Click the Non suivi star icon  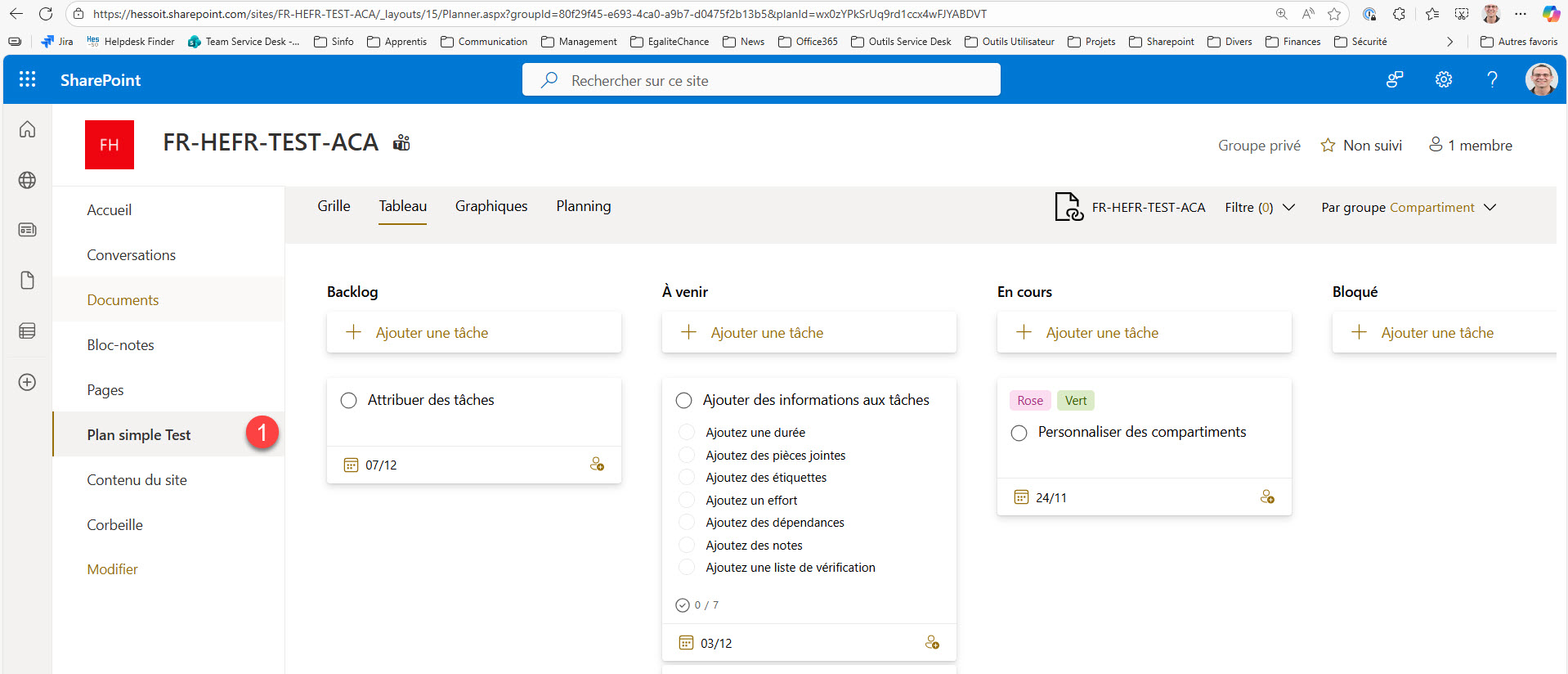1328,146
